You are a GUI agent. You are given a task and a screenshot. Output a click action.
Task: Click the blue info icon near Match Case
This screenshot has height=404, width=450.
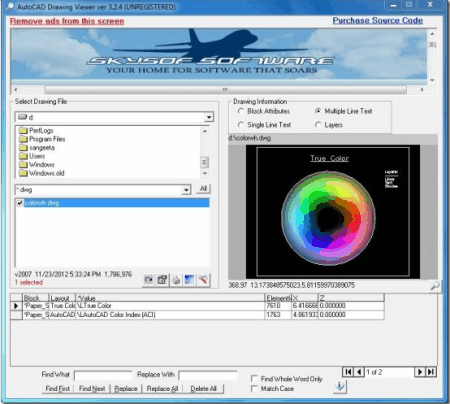coord(340,386)
